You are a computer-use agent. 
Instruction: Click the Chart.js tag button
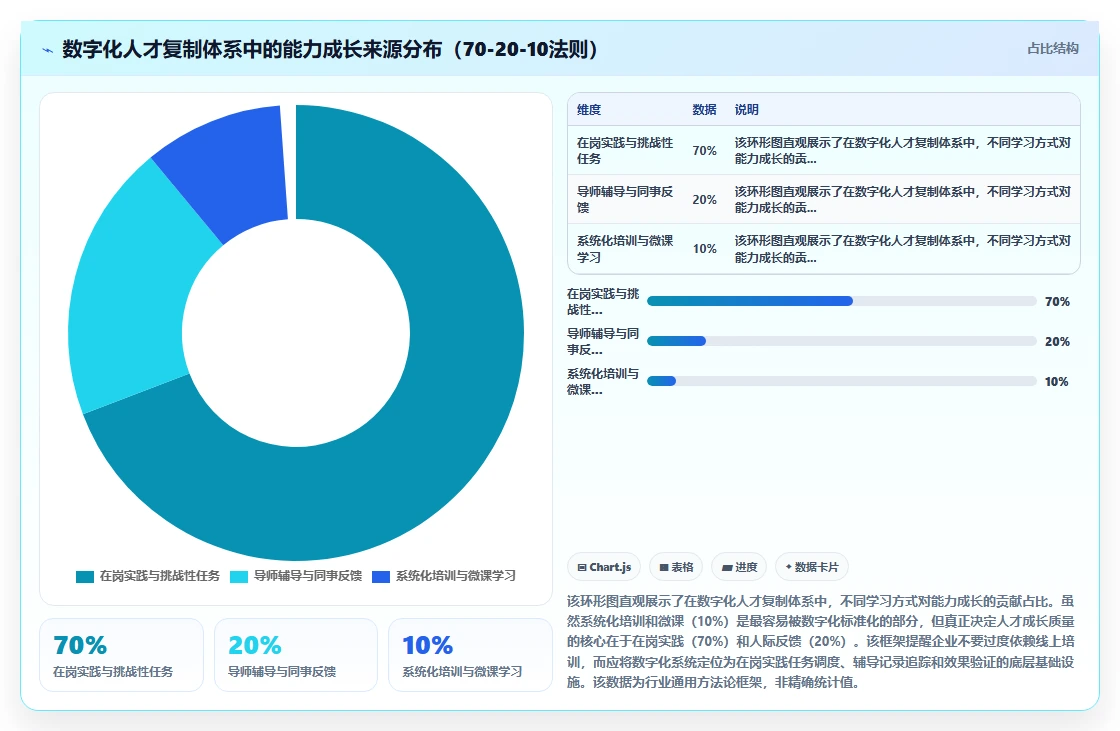click(604, 567)
